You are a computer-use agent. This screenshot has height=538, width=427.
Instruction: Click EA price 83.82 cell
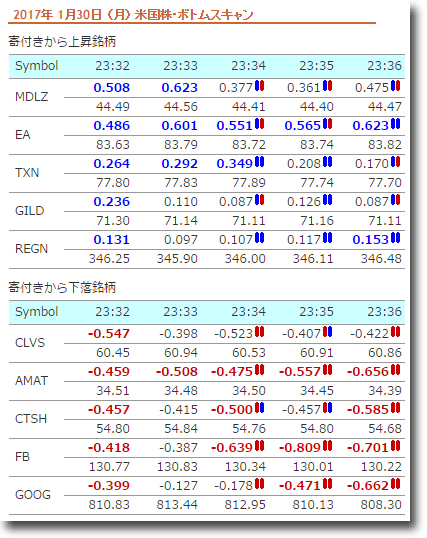coord(385,145)
